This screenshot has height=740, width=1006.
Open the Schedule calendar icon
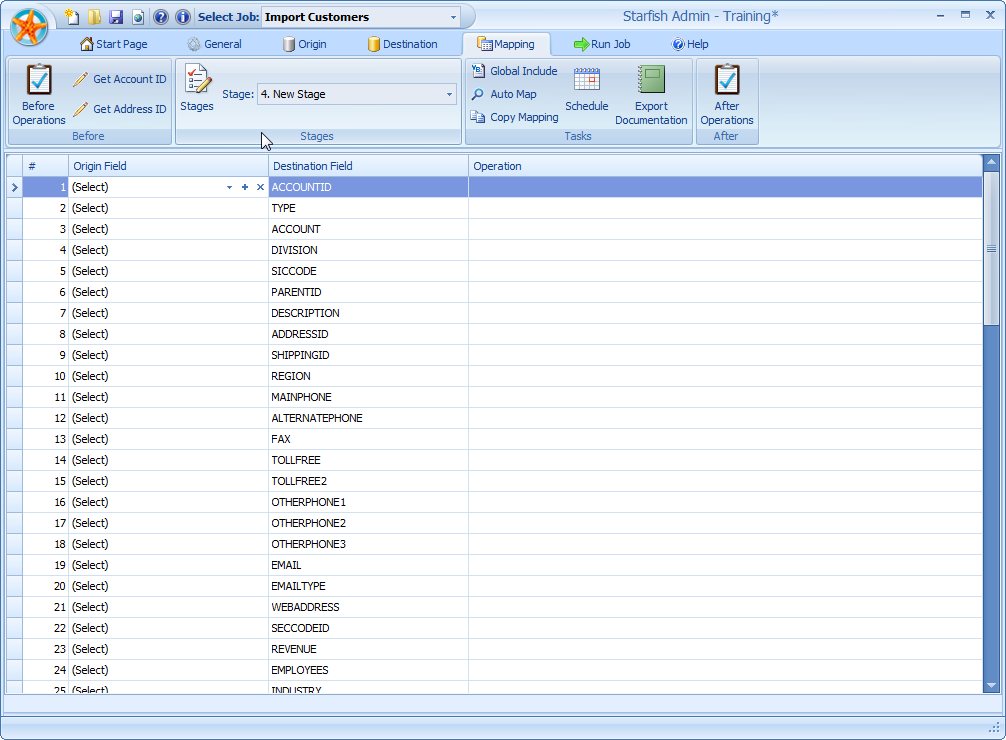point(587,80)
